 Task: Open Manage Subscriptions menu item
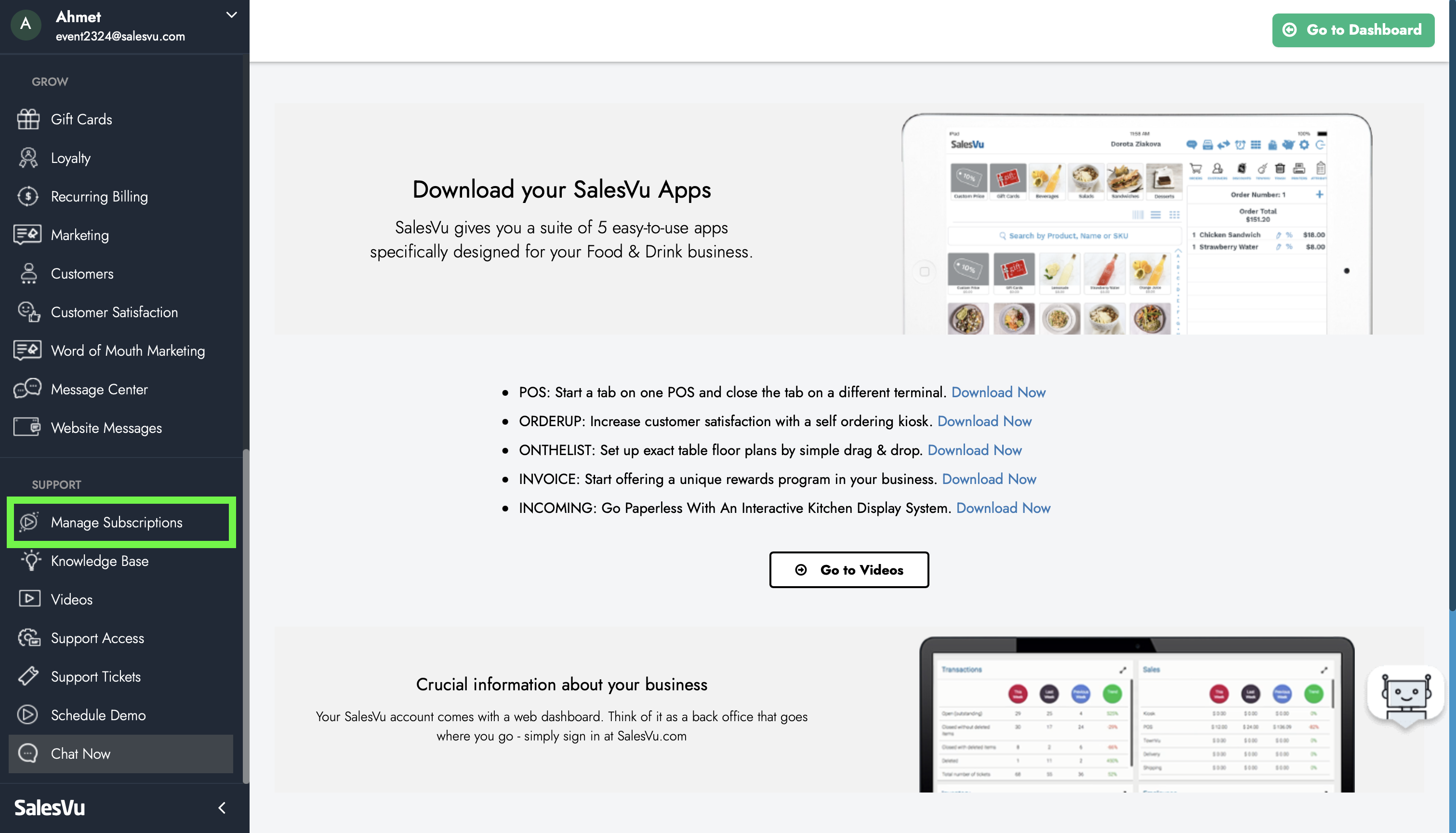click(x=117, y=522)
